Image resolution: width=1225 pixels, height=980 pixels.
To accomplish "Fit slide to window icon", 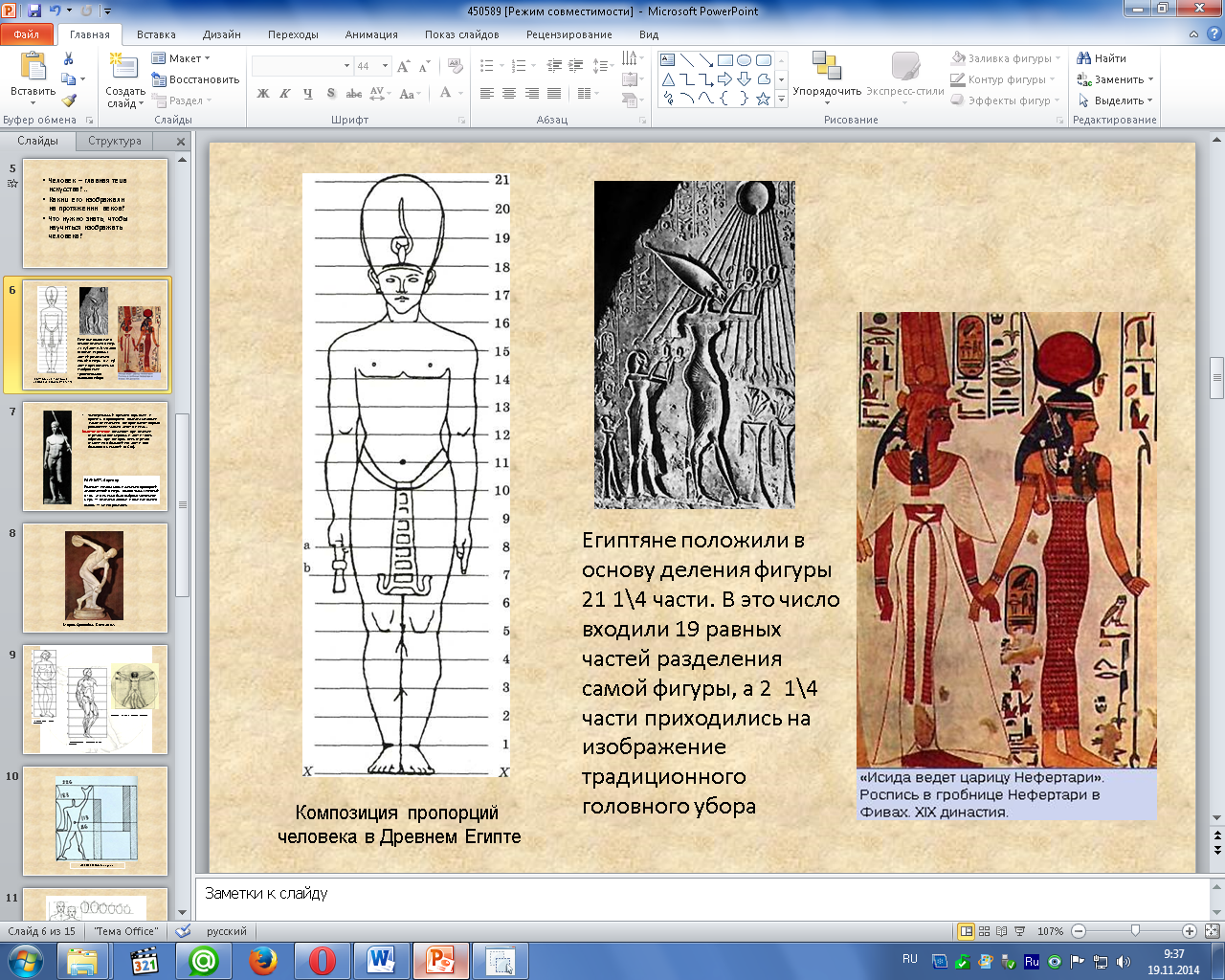I will pyautogui.click(x=1212, y=931).
